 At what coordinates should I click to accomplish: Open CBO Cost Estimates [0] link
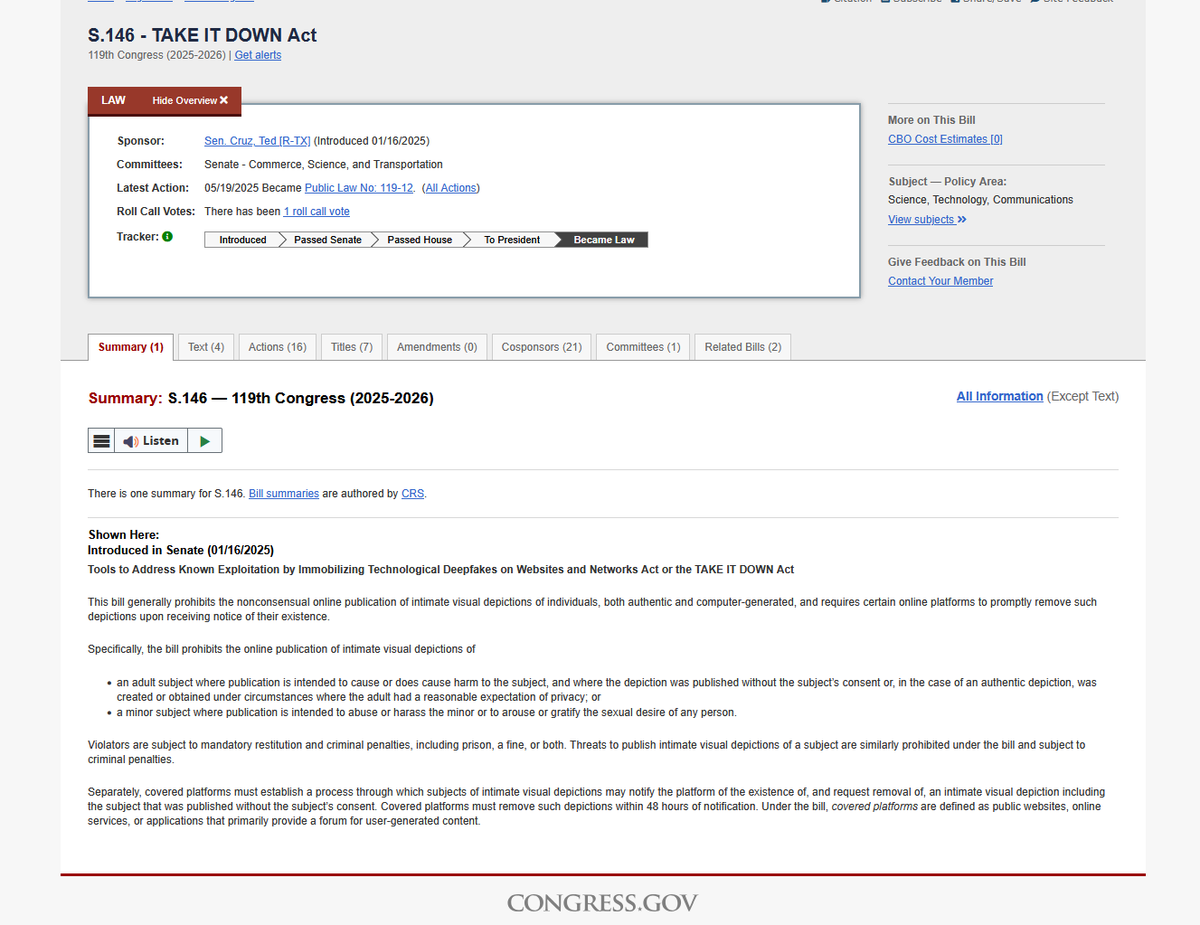945,139
